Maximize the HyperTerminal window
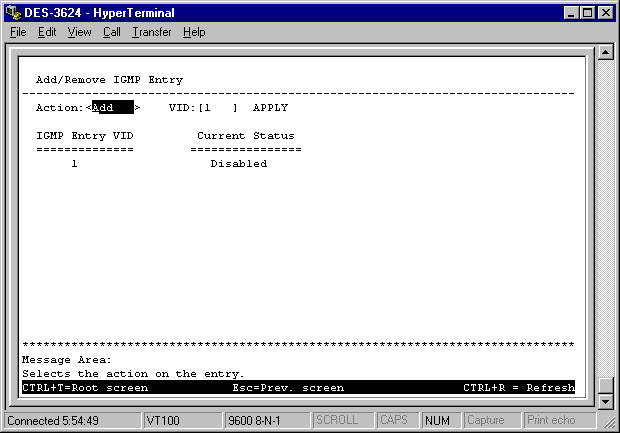The width and height of the screenshot is (620, 433). tap(586, 12)
